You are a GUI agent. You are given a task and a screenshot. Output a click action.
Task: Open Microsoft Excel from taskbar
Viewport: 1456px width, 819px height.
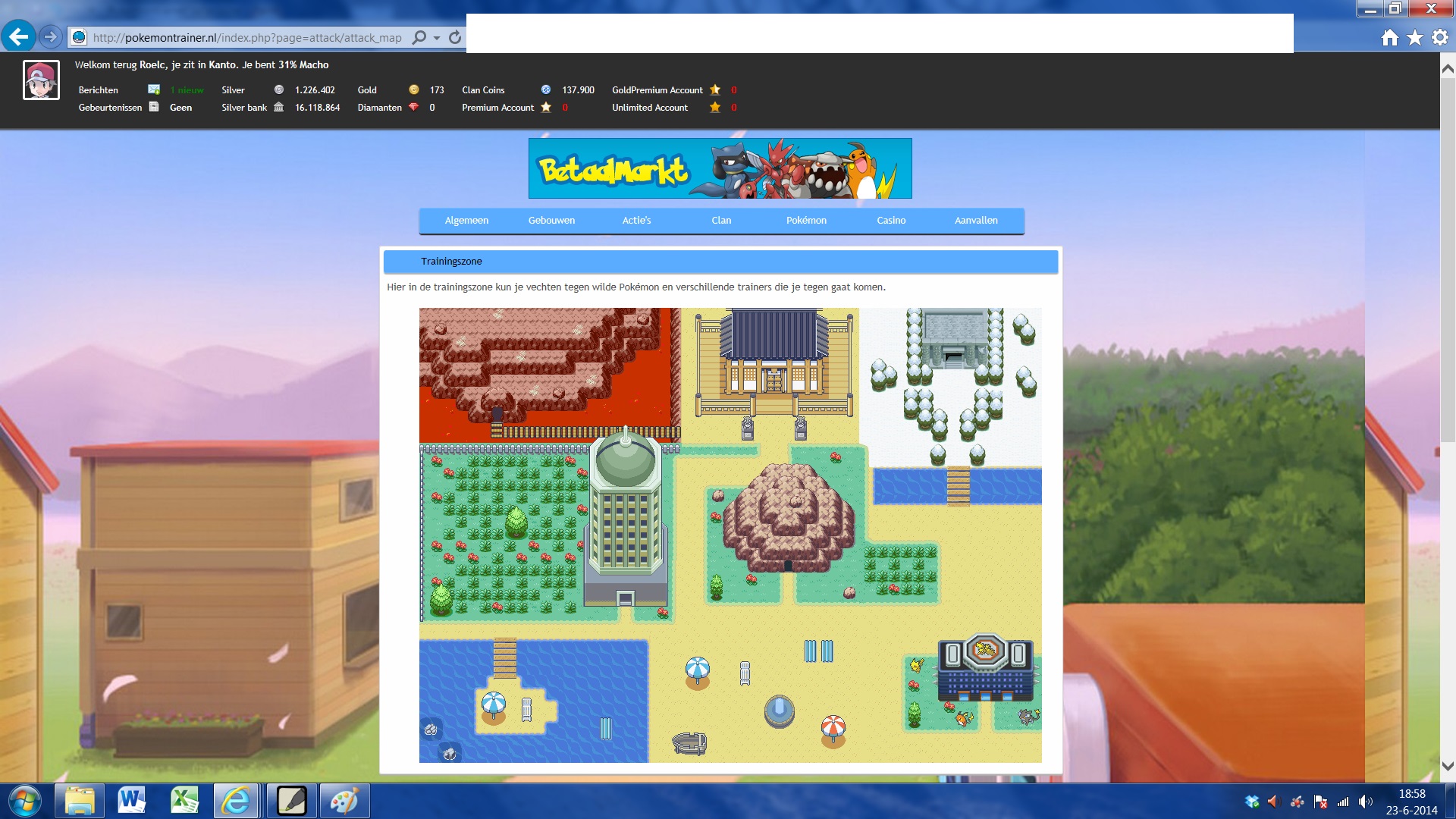184,801
